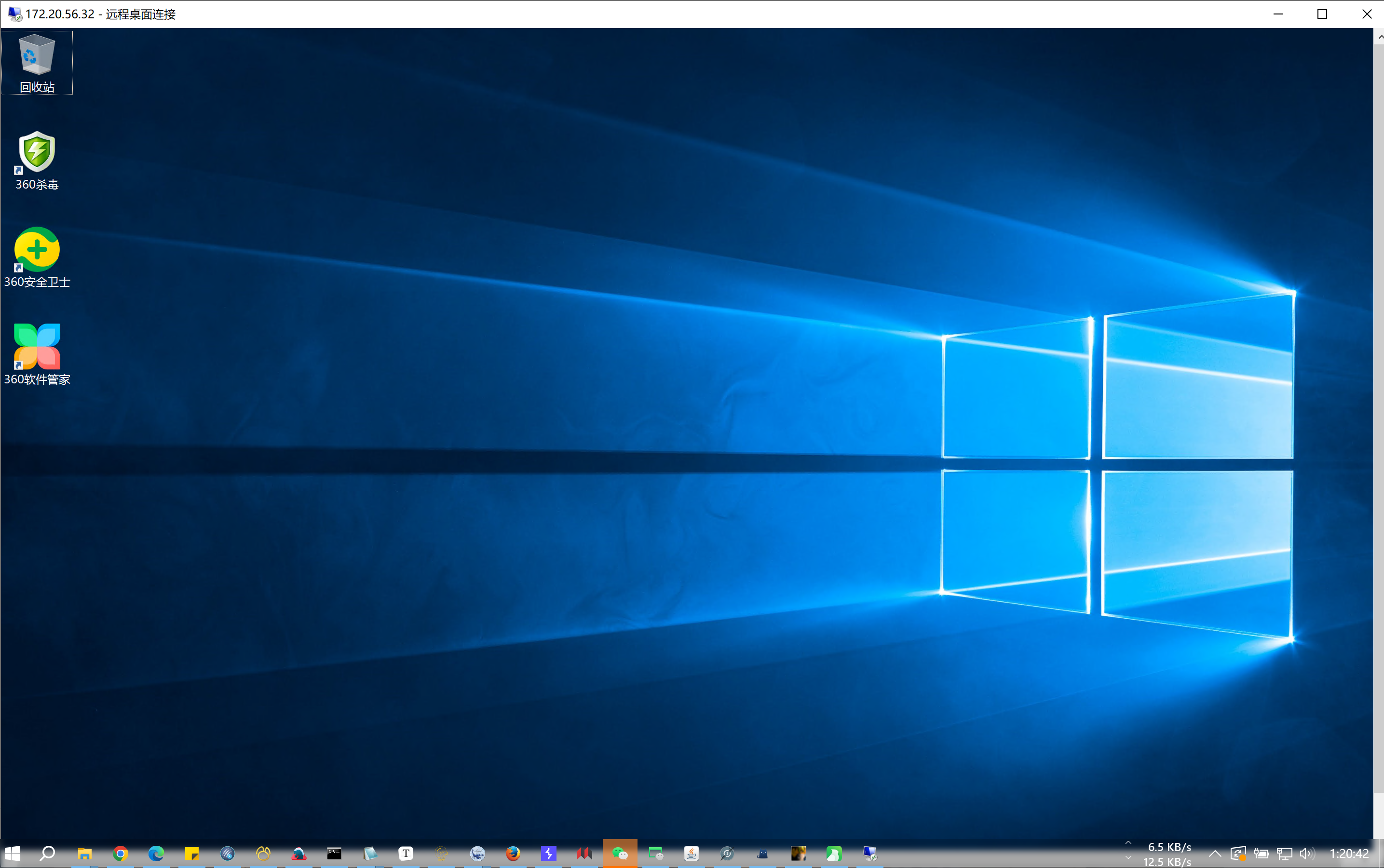Open the Windows Start menu
1384x868 pixels.
13,854
